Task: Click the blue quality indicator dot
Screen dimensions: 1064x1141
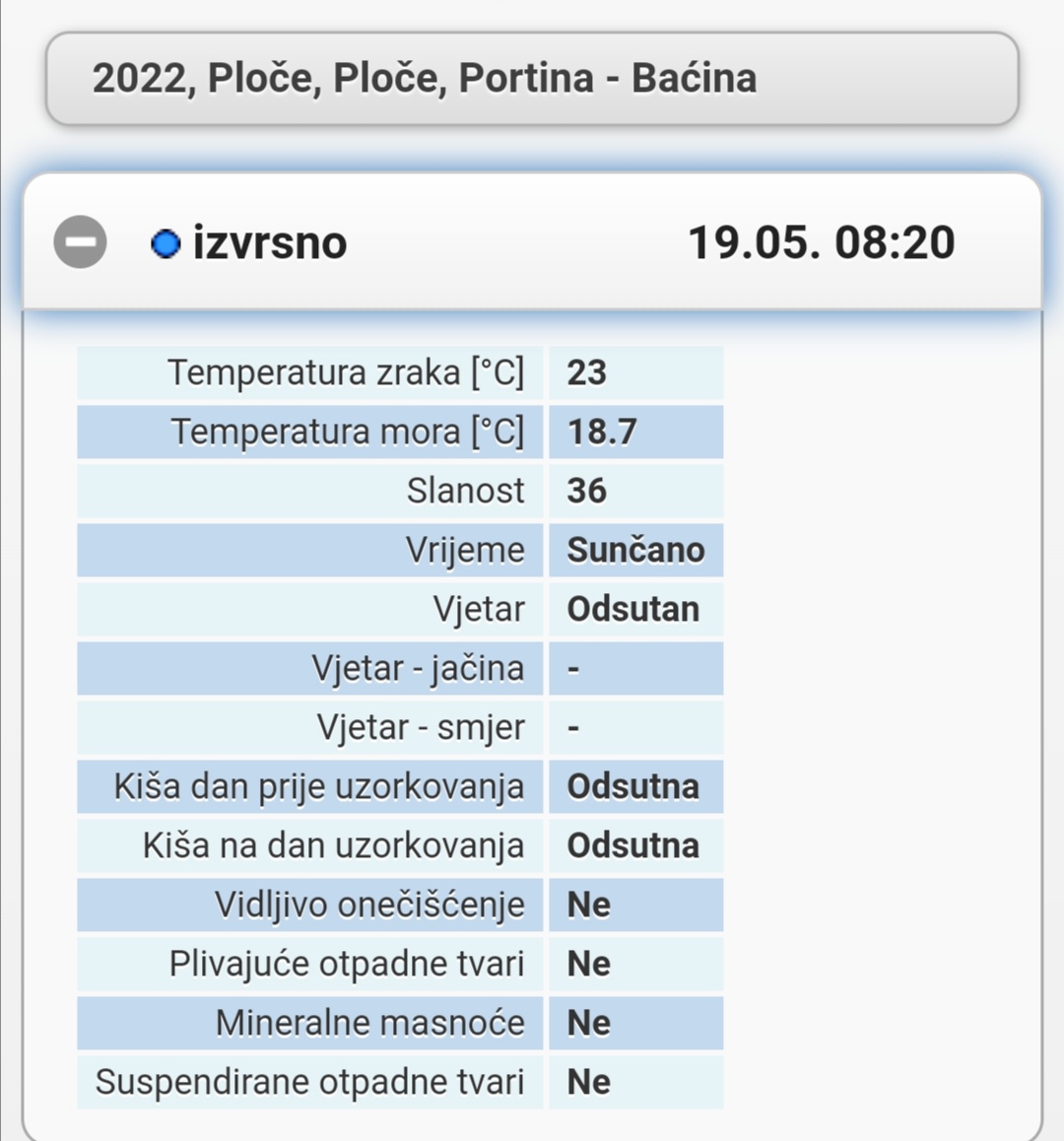Action: click(166, 243)
